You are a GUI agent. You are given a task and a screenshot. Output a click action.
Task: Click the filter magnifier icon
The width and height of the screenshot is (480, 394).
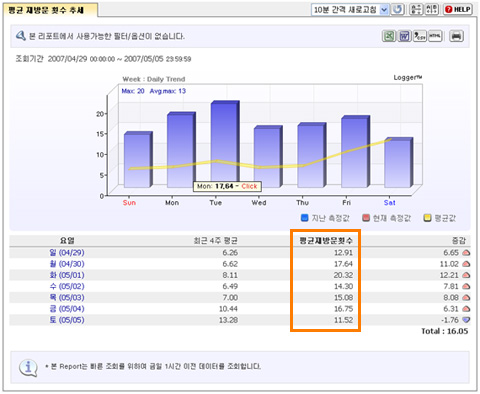21,36
